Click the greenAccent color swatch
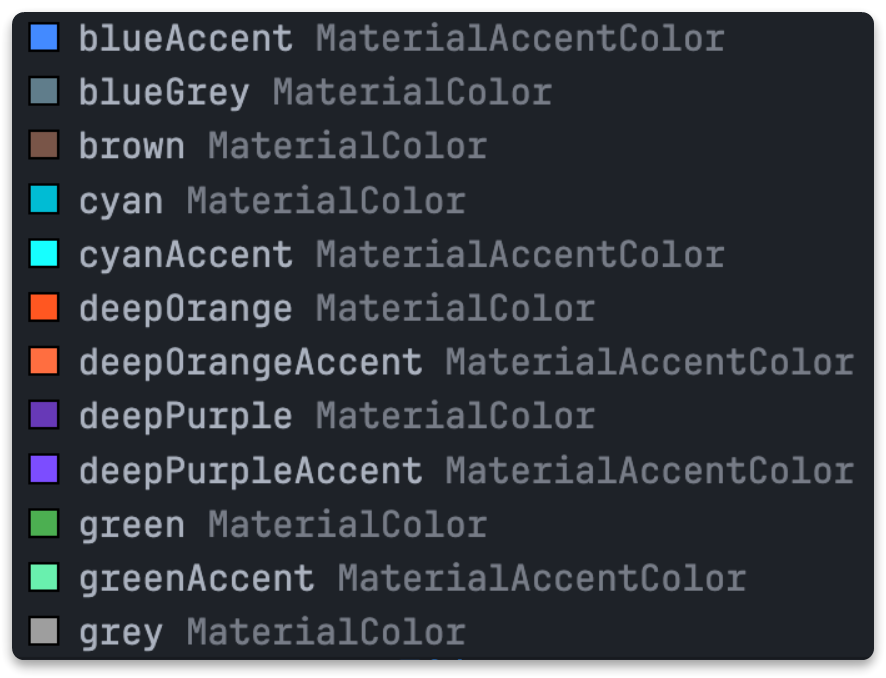 coord(44,578)
